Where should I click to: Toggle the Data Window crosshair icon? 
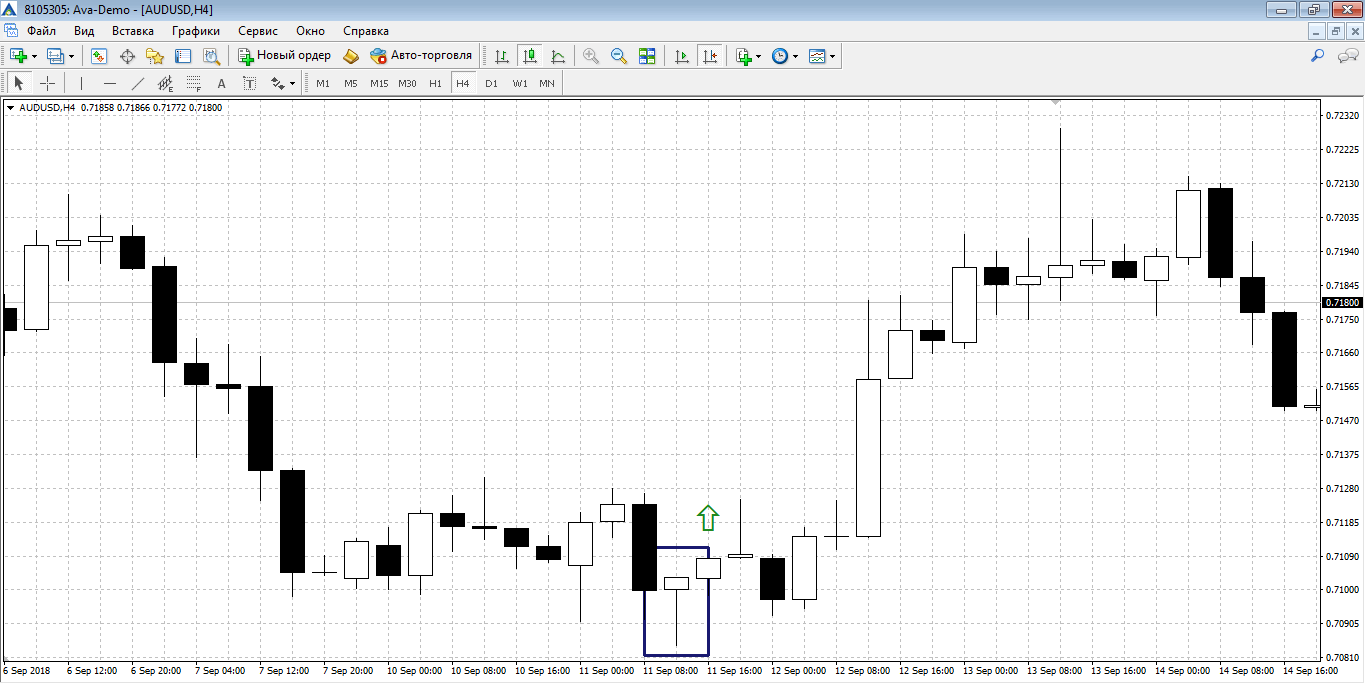[x=127, y=56]
